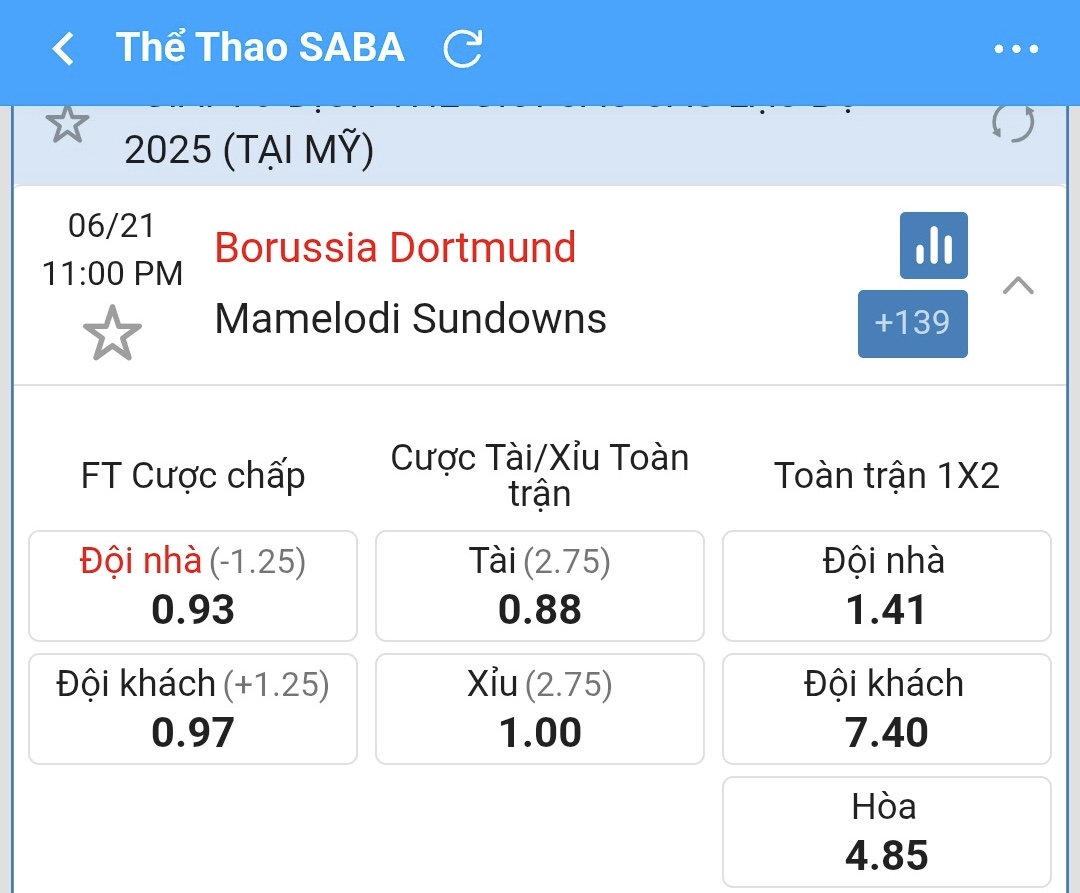
Task: Tap the back arrow in header
Action: pyautogui.click(x=63, y=49)
